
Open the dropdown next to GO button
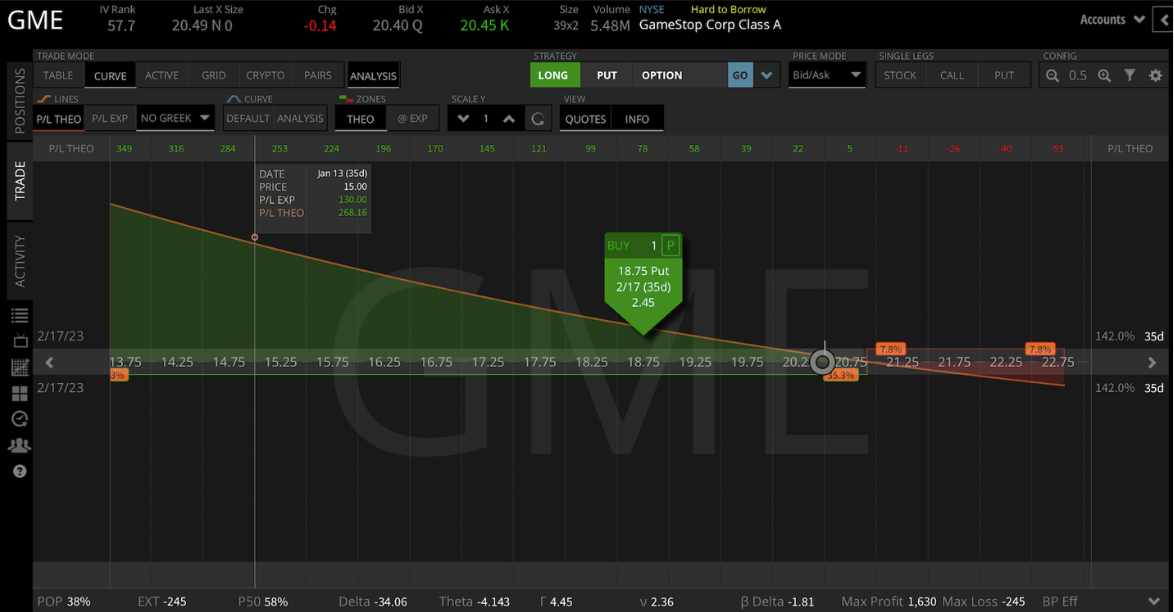click(x=766, y=75)
